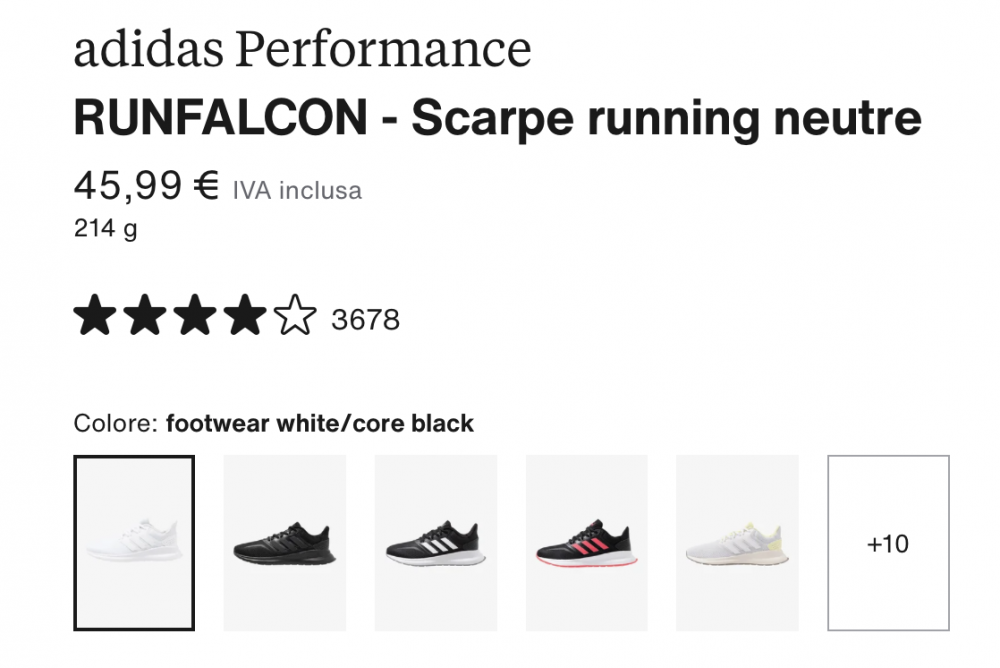Select the all-white shoe color variant
The width and height of the screenshot is (1000, 668).
click(134, 543)
